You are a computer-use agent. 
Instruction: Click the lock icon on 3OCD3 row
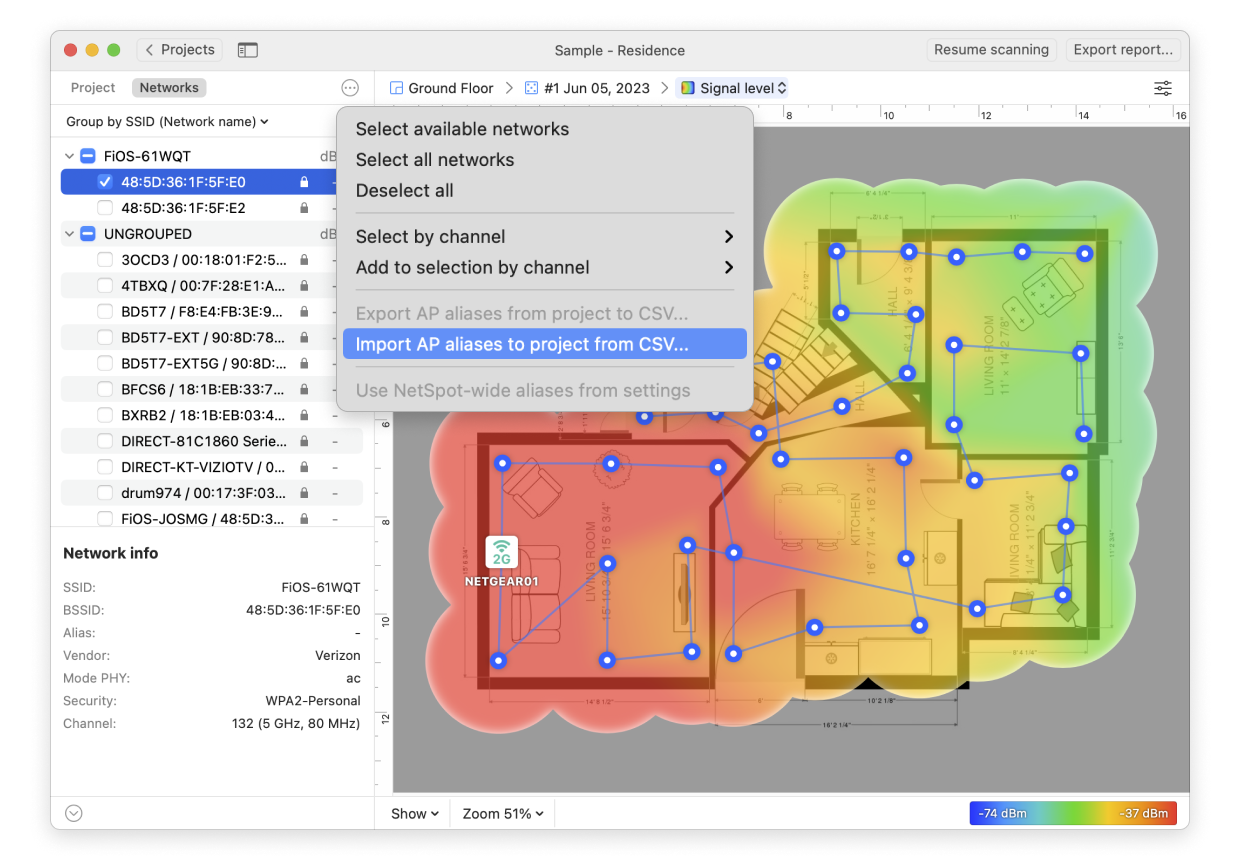tap(304, 260)
